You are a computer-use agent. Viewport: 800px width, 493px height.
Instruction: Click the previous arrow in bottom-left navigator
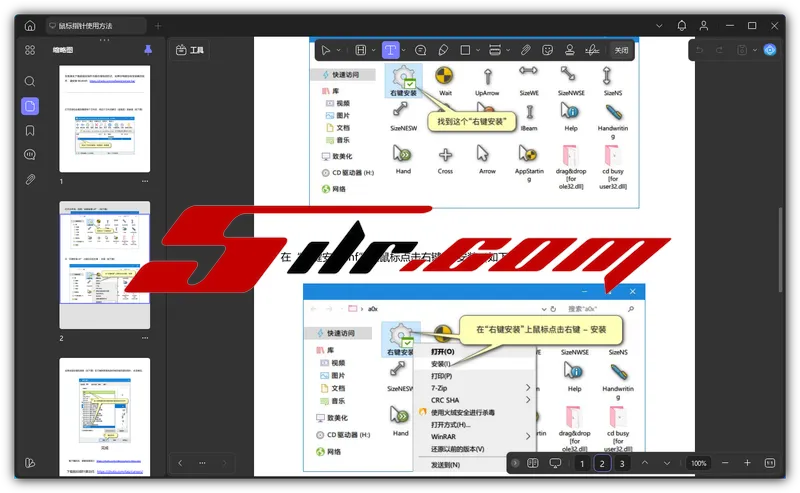click(x=180, y=463)
